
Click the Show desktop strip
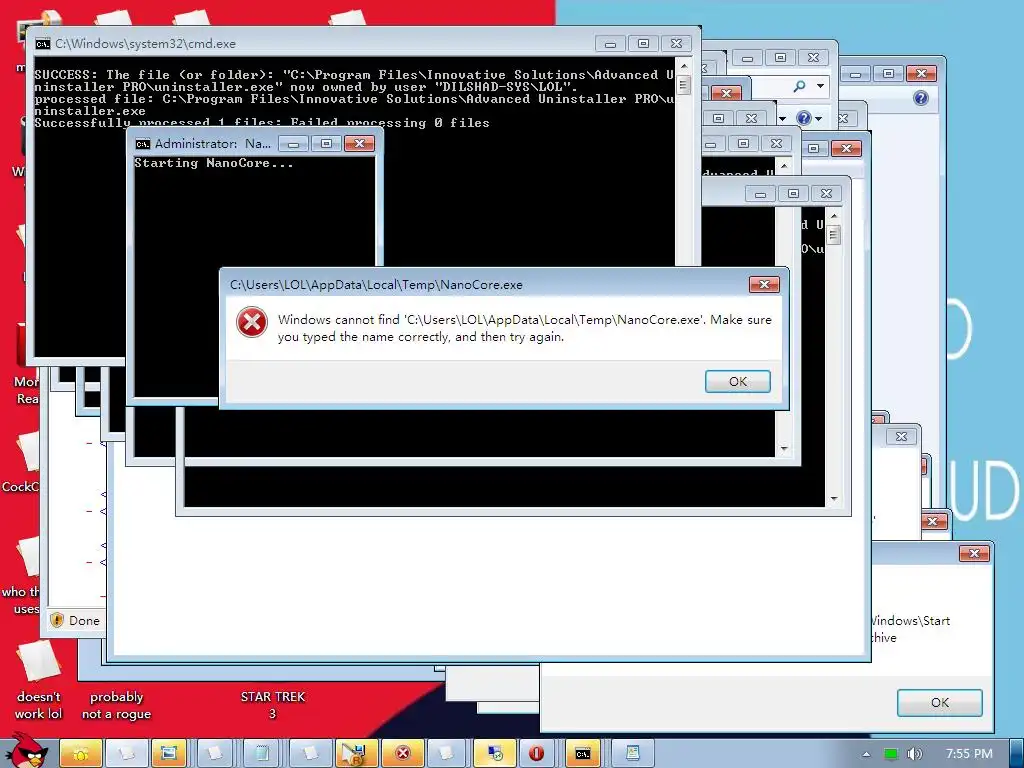(x=1016, y=754)
